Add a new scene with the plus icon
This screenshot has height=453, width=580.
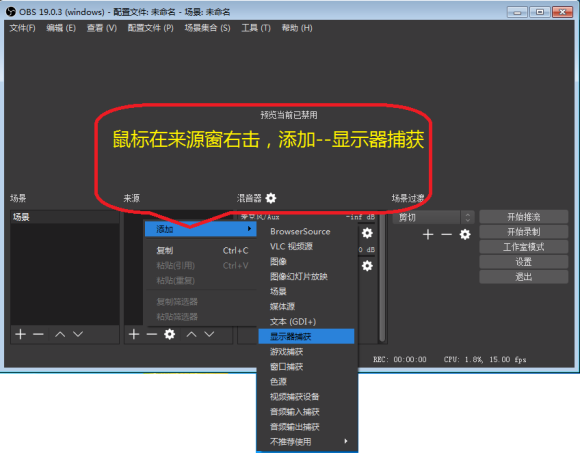20,334
